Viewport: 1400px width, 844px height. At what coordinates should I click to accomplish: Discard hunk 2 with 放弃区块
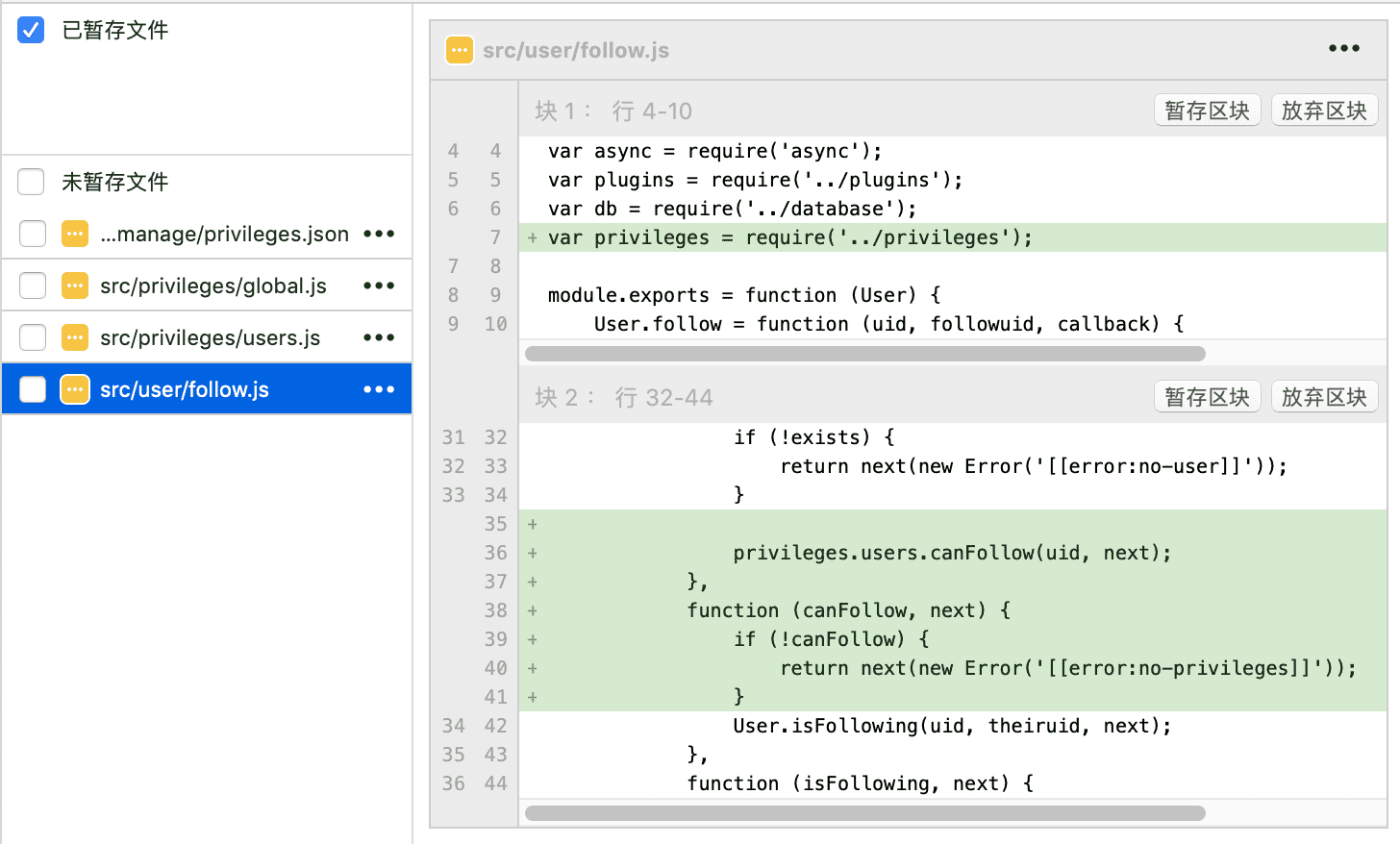click(1324, 397)
